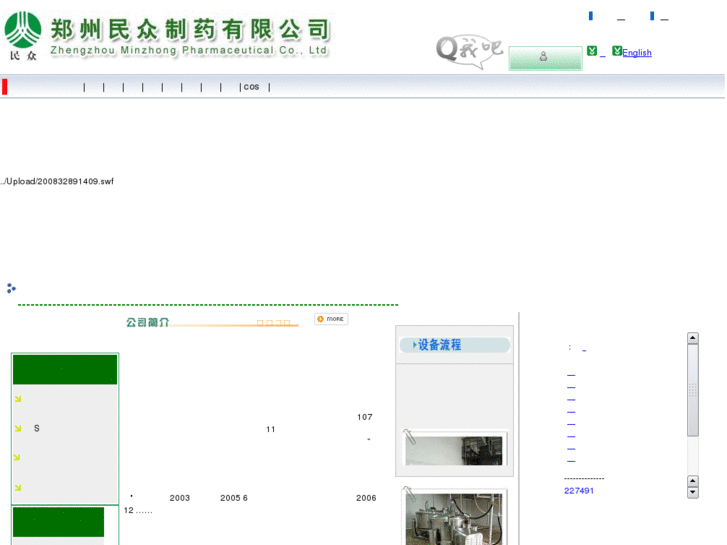Screen dimensions: 727x545
Task: Click the Minzhong Pharmaceutical company logo
Action: pos(166,36)
